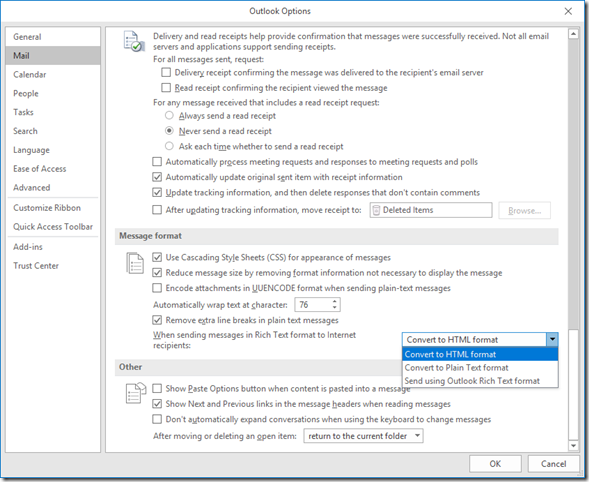This screenshot has height=482, width=589.
Task: Click the Message format section header
Action: pos(336,236)
